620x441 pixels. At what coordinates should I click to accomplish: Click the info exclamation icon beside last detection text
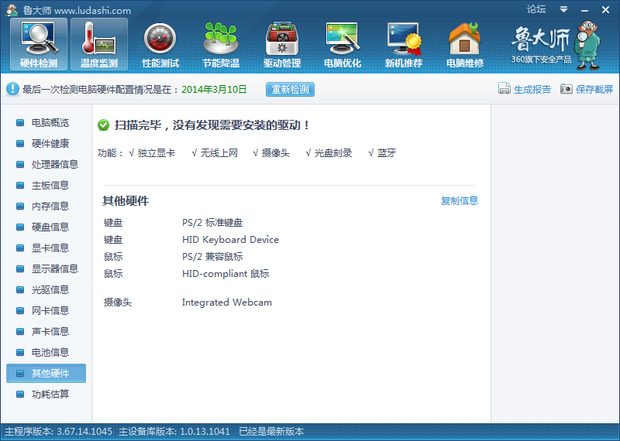(12, 89)
